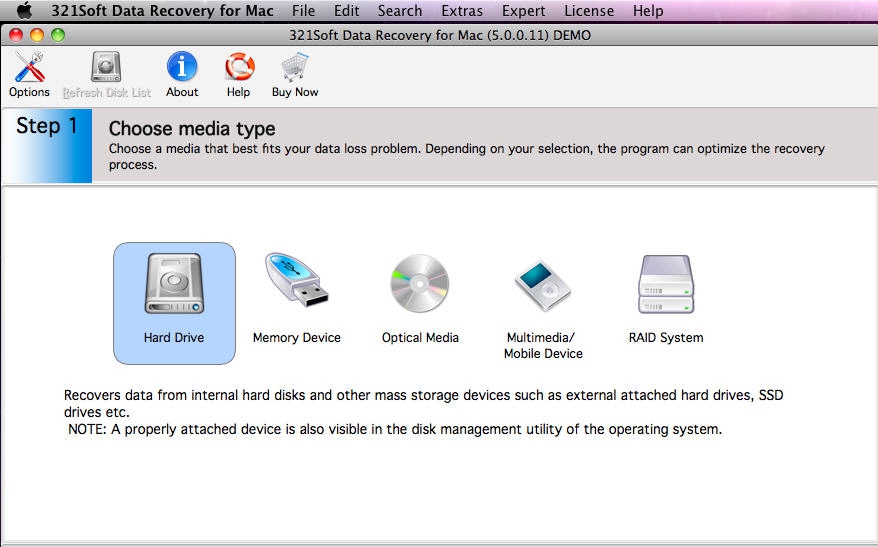878x547 pixels.
Task: Open the Search menu
Action: point(400,11)
